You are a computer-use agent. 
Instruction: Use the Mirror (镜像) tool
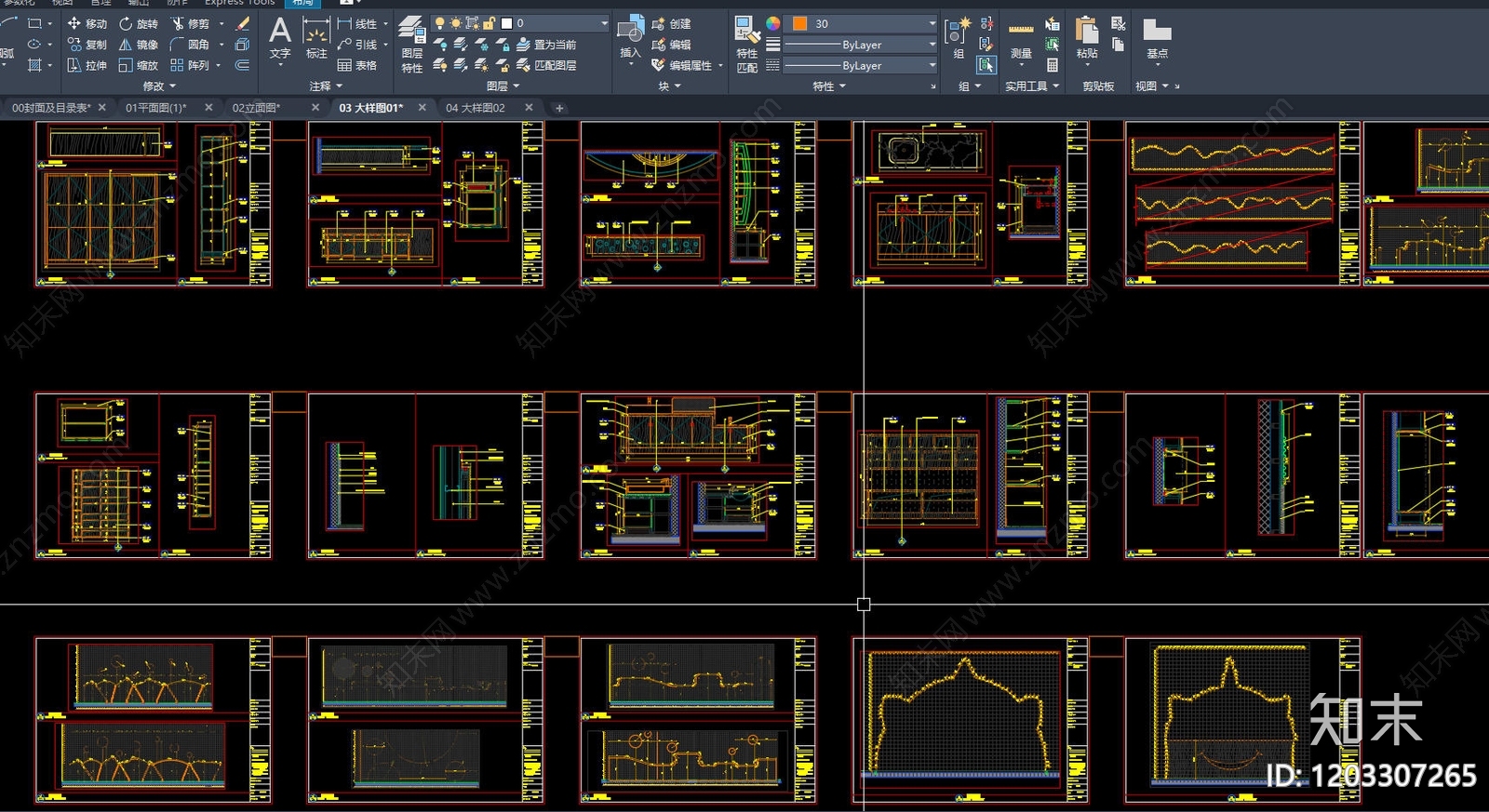point(138,45)
